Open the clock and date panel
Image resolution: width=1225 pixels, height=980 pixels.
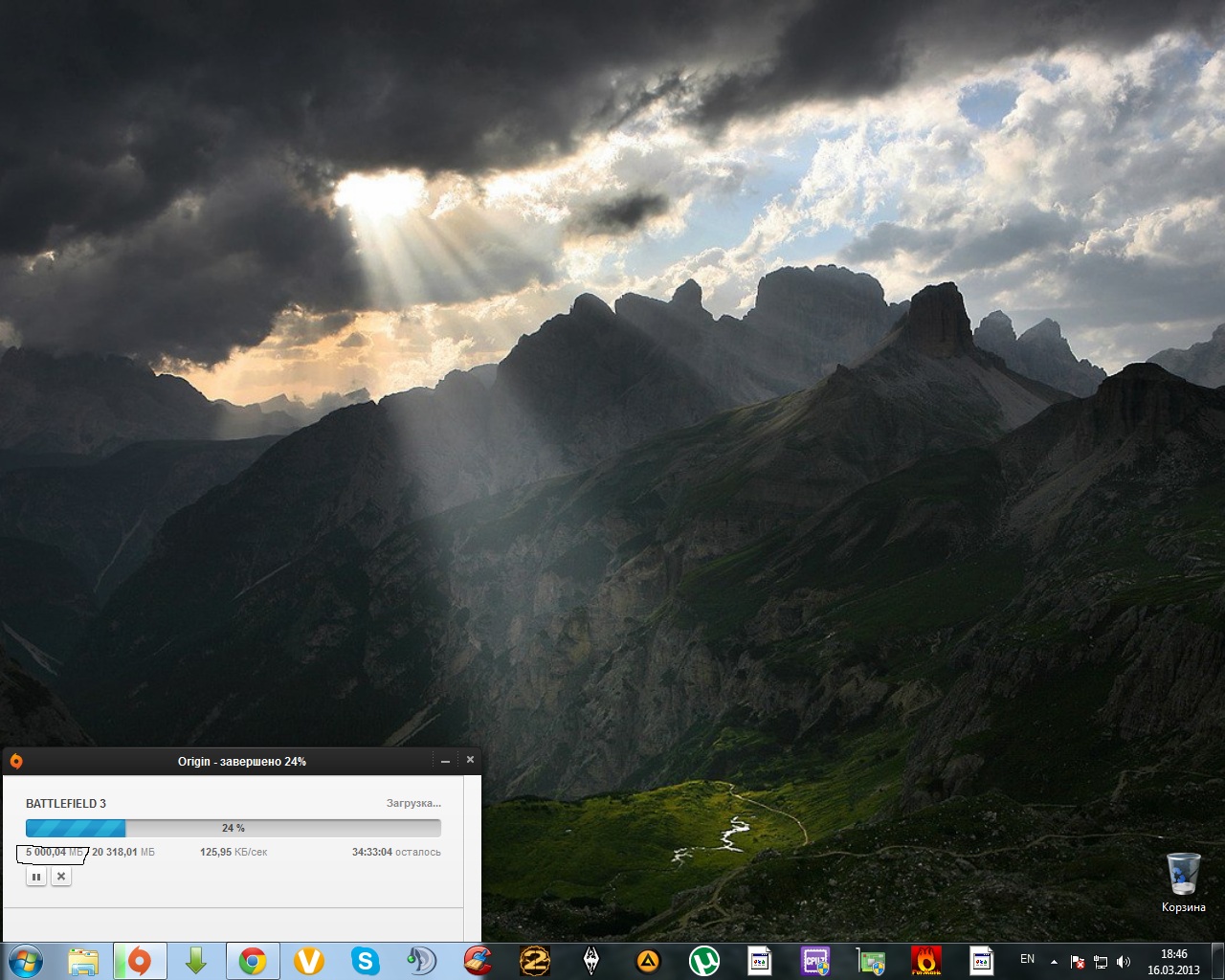1173,961
